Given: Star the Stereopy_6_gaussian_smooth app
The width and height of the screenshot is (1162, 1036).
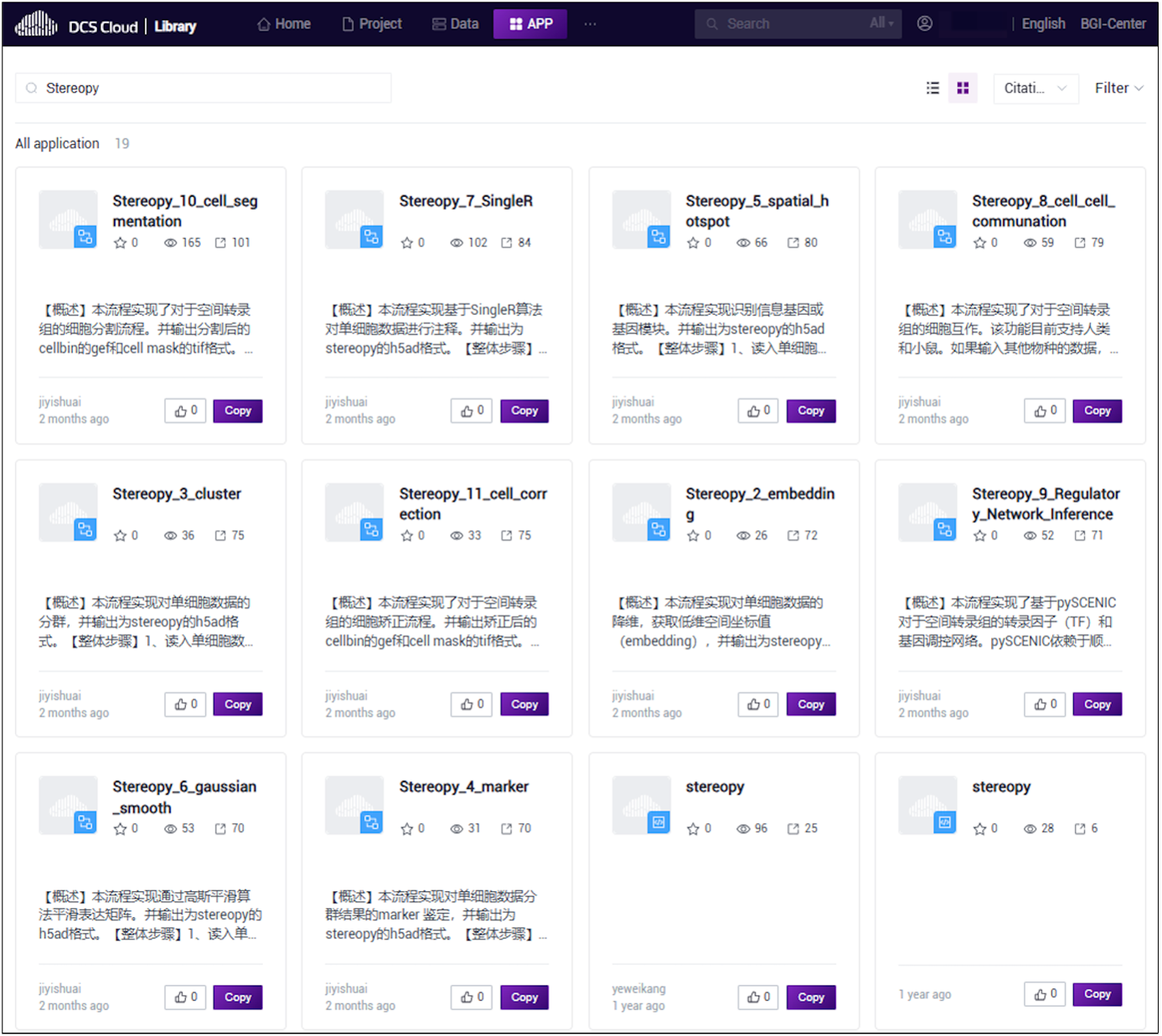Looking at the screenshot, I should coord(121,829).
